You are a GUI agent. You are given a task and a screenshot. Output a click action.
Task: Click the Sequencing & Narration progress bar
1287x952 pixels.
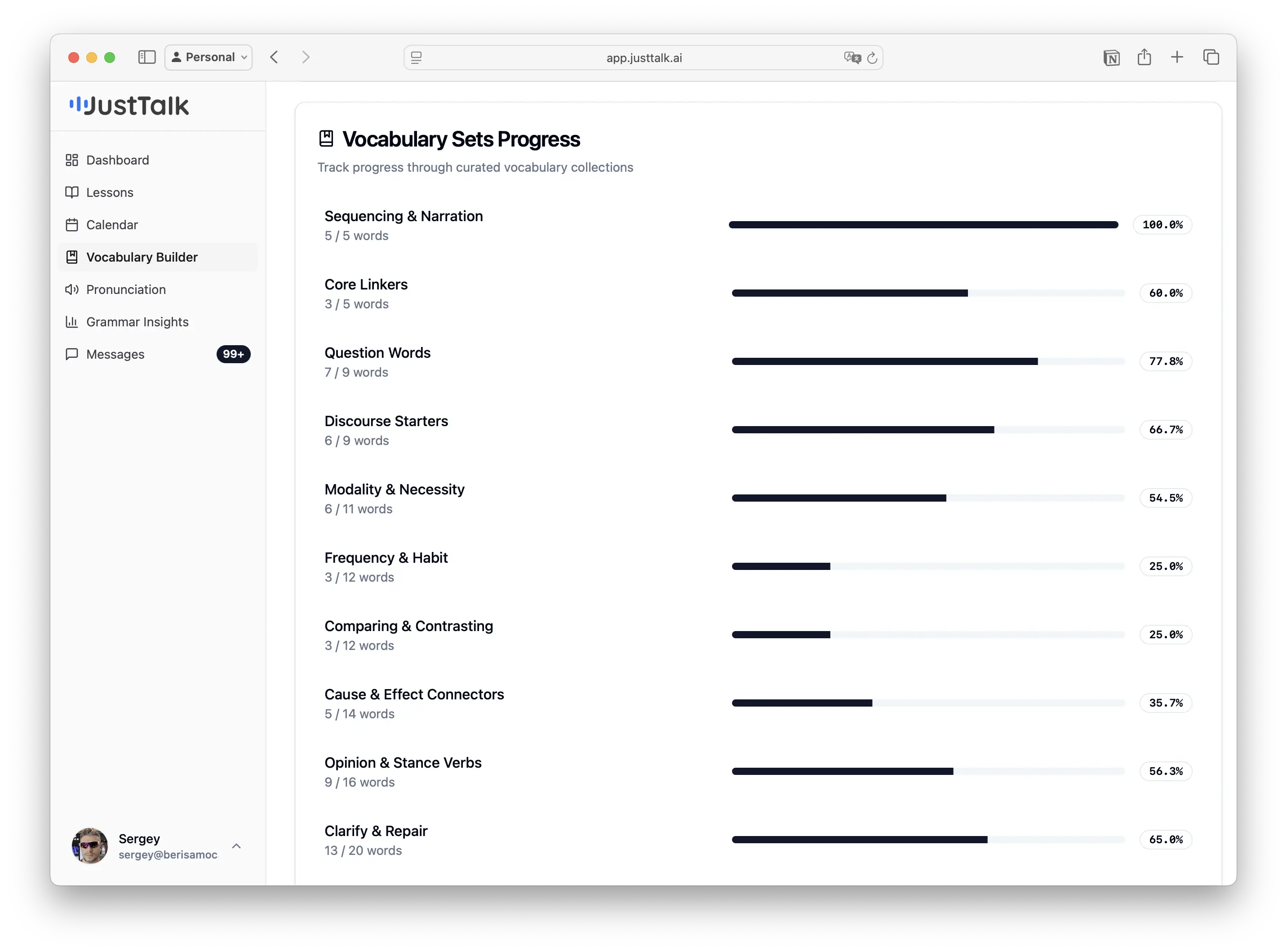[x=923, y=225]
